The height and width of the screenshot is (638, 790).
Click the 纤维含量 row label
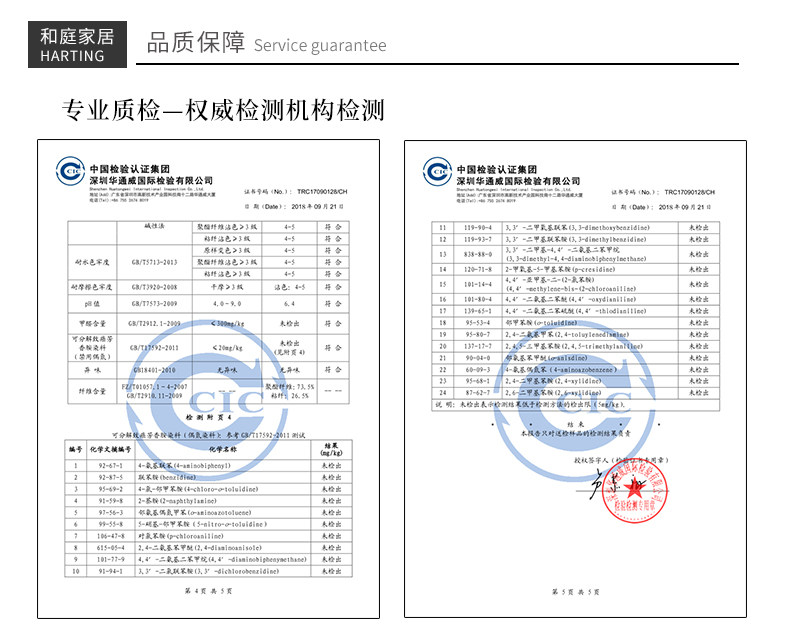click(x=92, y=391)
